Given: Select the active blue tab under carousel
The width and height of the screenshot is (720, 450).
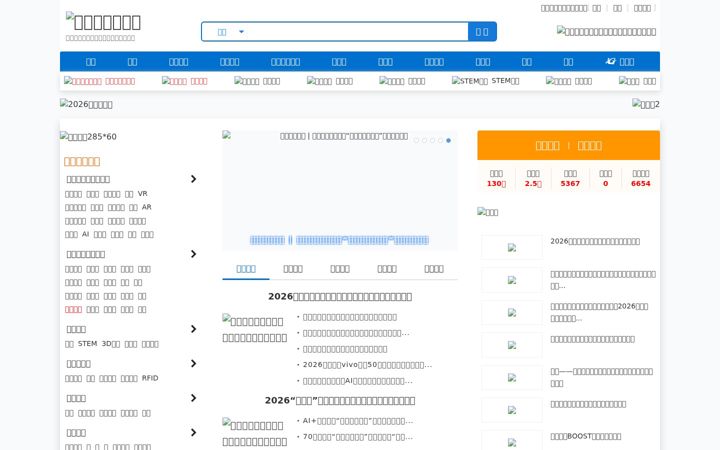Looking at the screenshot, I should click(246, 269).
